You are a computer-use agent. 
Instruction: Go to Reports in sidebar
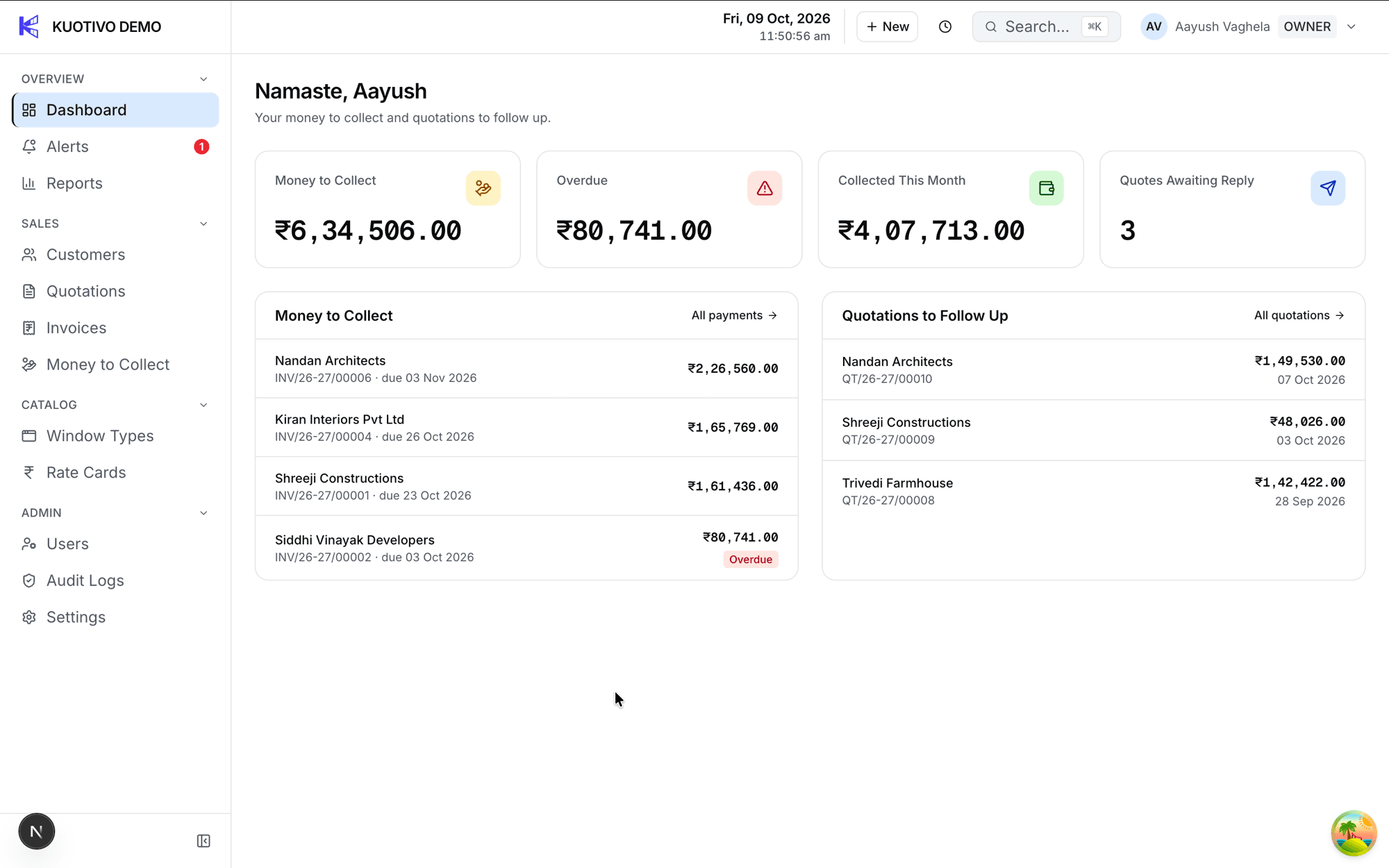(x=115, y=183)
